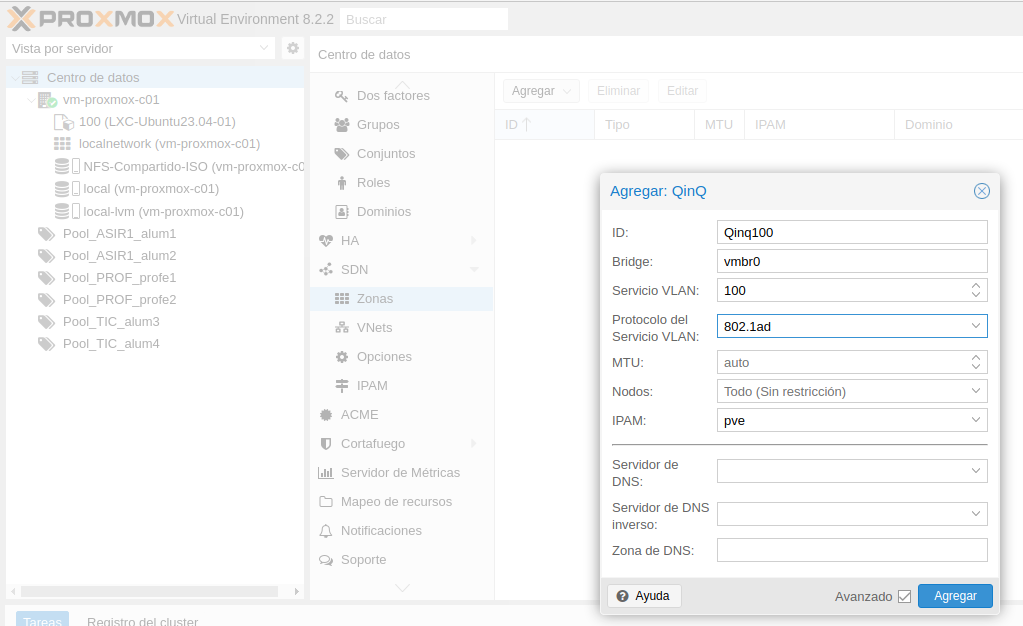
Task: Click IPAM signpost icon
Action: (x=342, y=386)
